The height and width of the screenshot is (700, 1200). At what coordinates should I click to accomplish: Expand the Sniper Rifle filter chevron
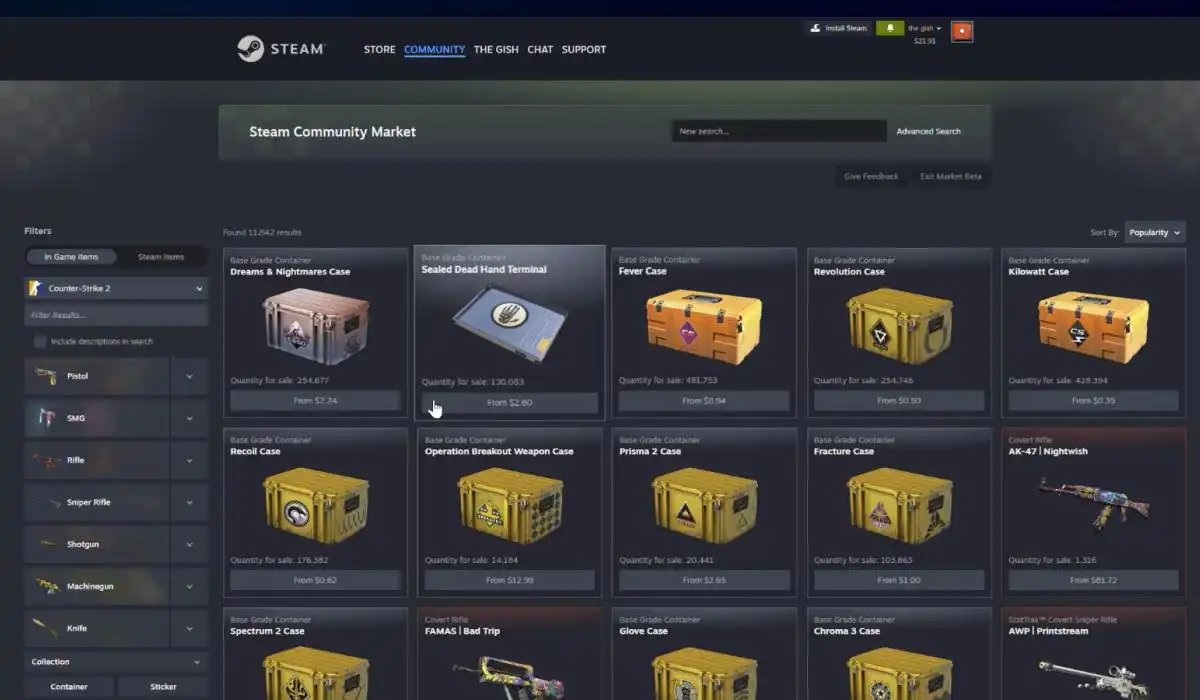189,502
